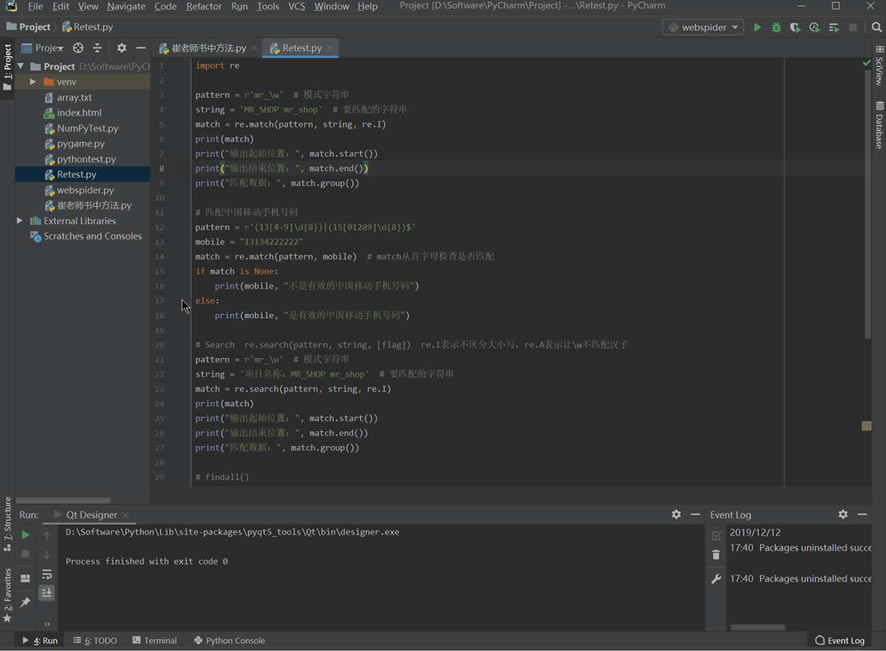Click the down-arrow icon in the Run panel
Viewport: 886px width, 651px height.
pos(47,554)
